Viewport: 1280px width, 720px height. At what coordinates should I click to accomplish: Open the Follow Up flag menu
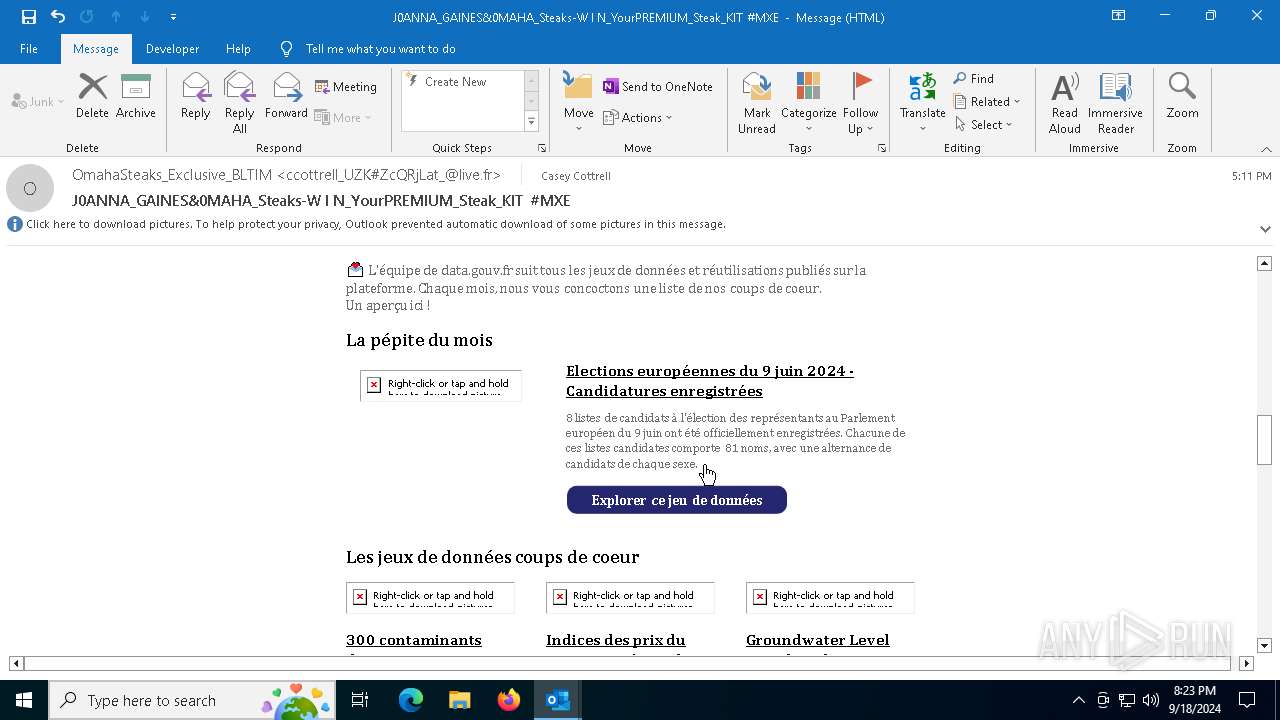point(860,102)
